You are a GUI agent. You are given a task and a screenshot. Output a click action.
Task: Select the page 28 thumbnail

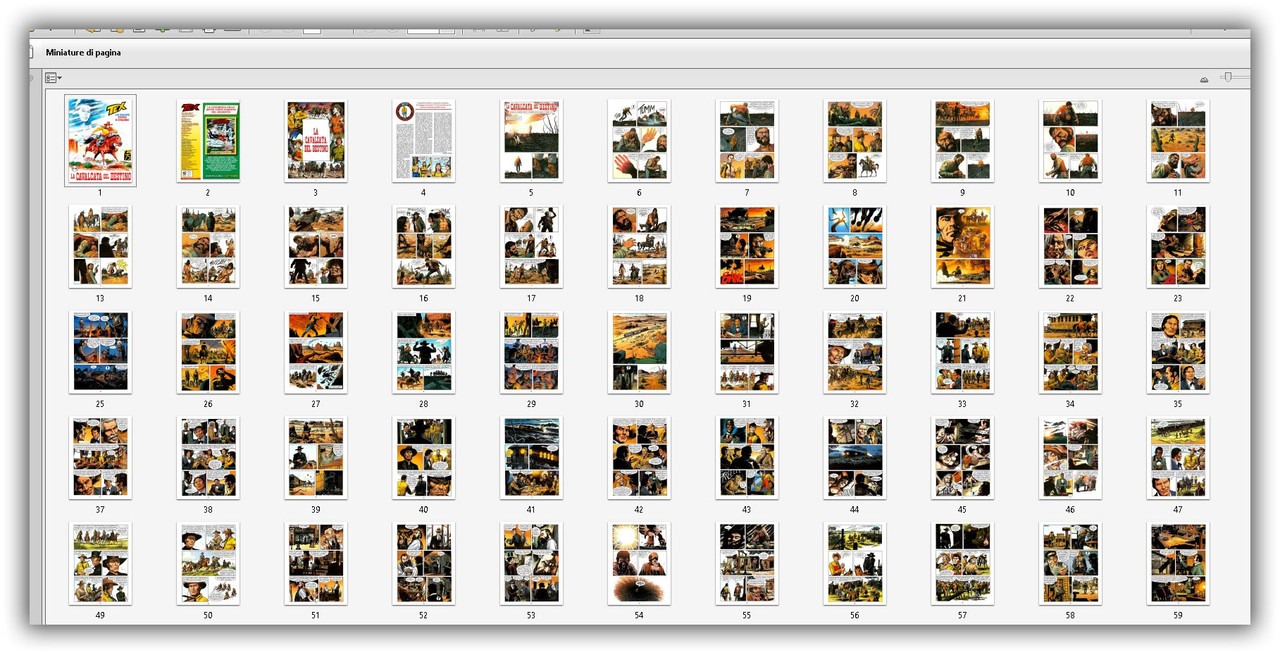[423, 352]
